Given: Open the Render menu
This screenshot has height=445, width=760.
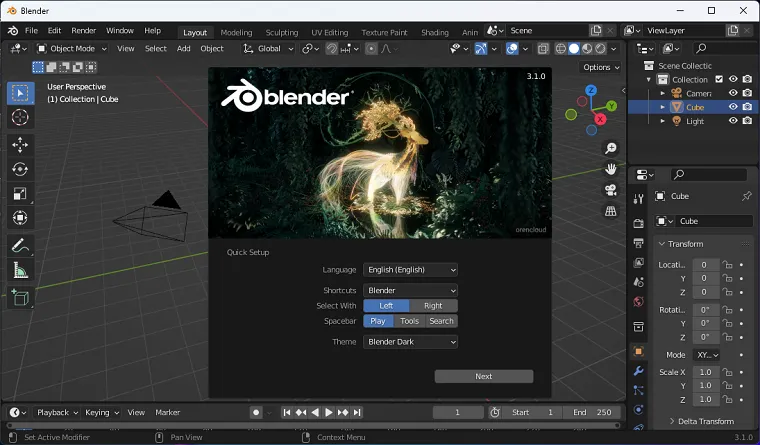Looking at the screenshot, I should [84, 31].
